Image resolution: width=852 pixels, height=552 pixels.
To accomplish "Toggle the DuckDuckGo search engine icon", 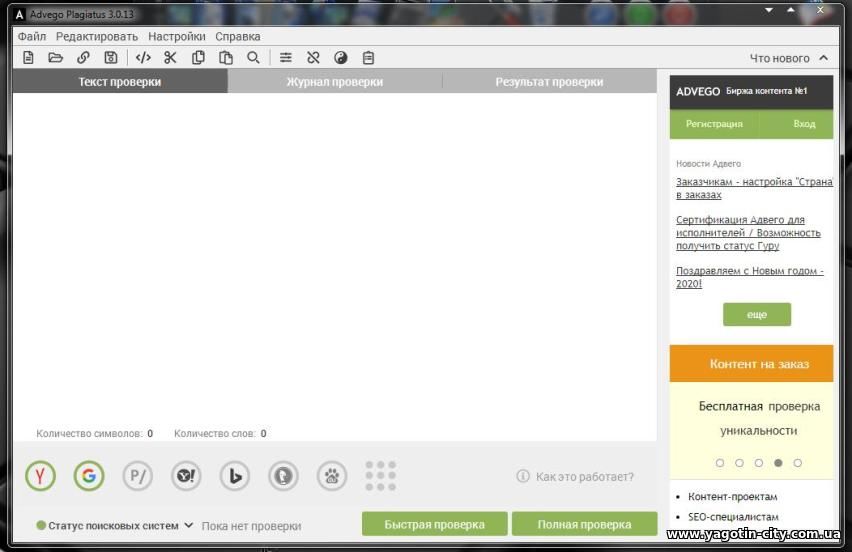I will click(283, 476).
